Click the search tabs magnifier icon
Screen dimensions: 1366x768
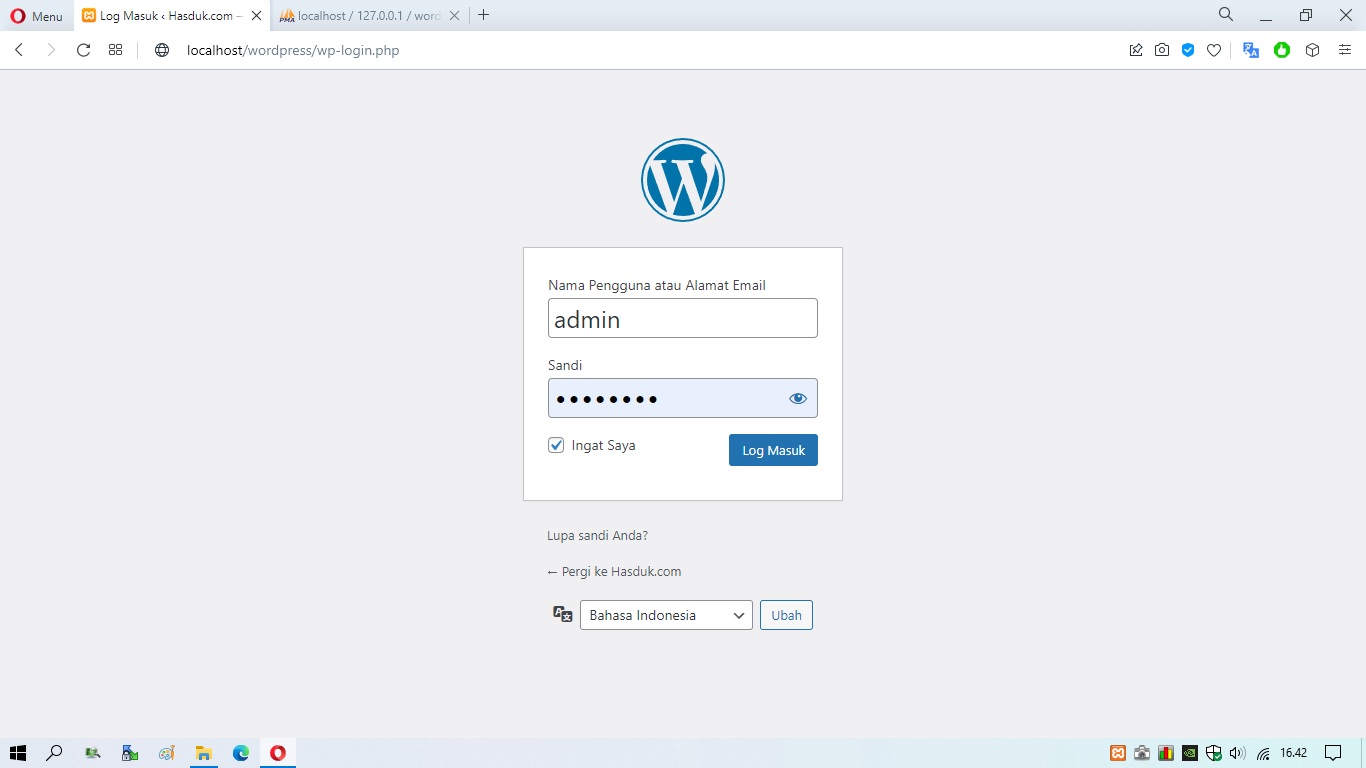(x=1226, y=15)
